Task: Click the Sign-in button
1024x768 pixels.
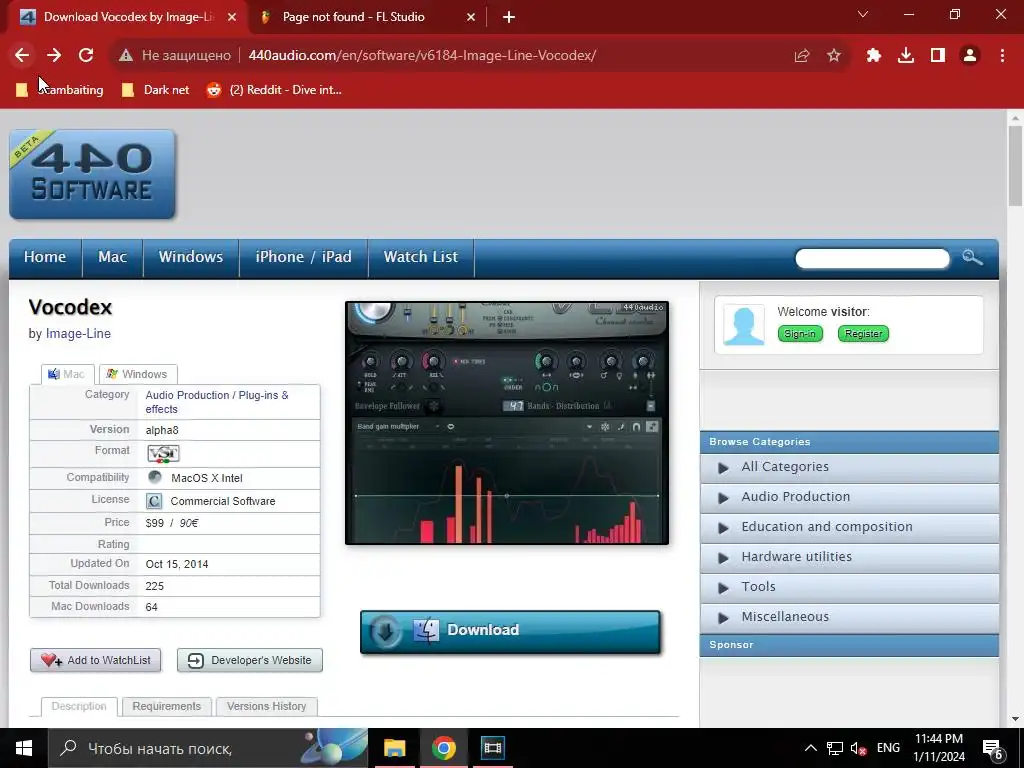Action: 800,334
